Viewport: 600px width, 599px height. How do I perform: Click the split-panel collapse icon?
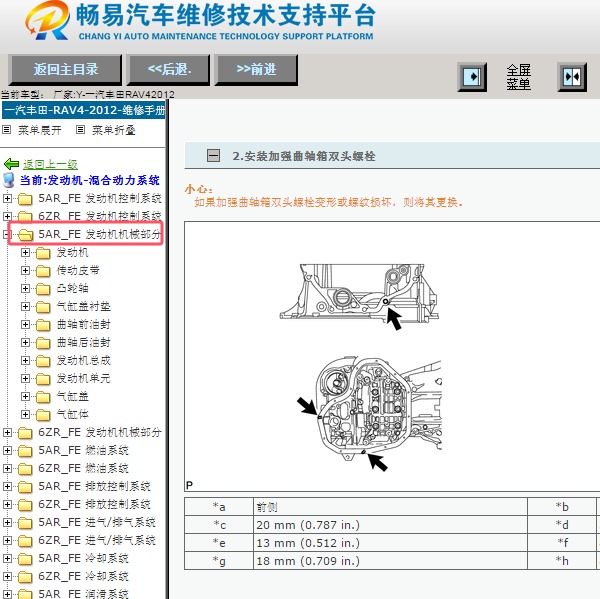click(x=572, y=77)
